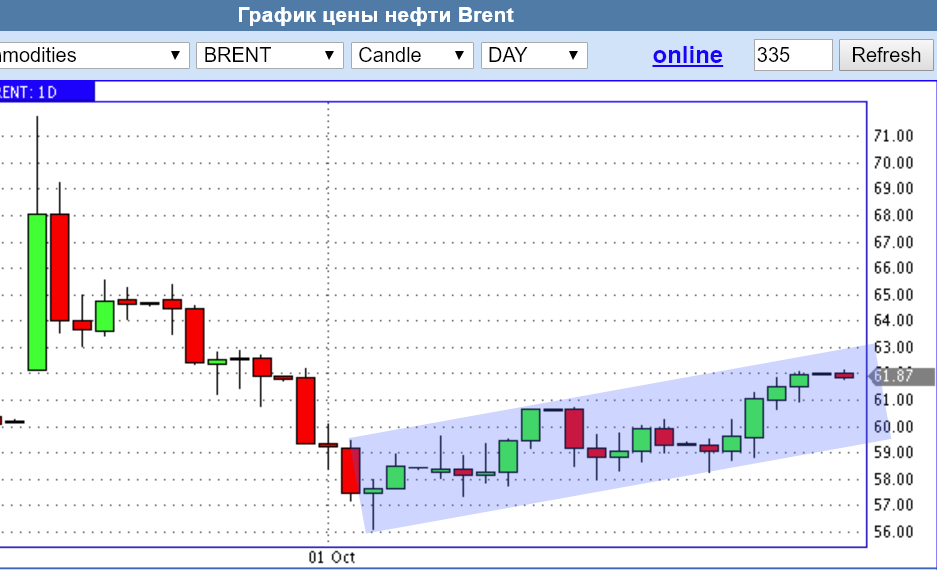Image resolution: width=937 pixels, height=570 pixels.
Task: Click the large red candle beside the tallest green one
Action: (x=60, y=266)
